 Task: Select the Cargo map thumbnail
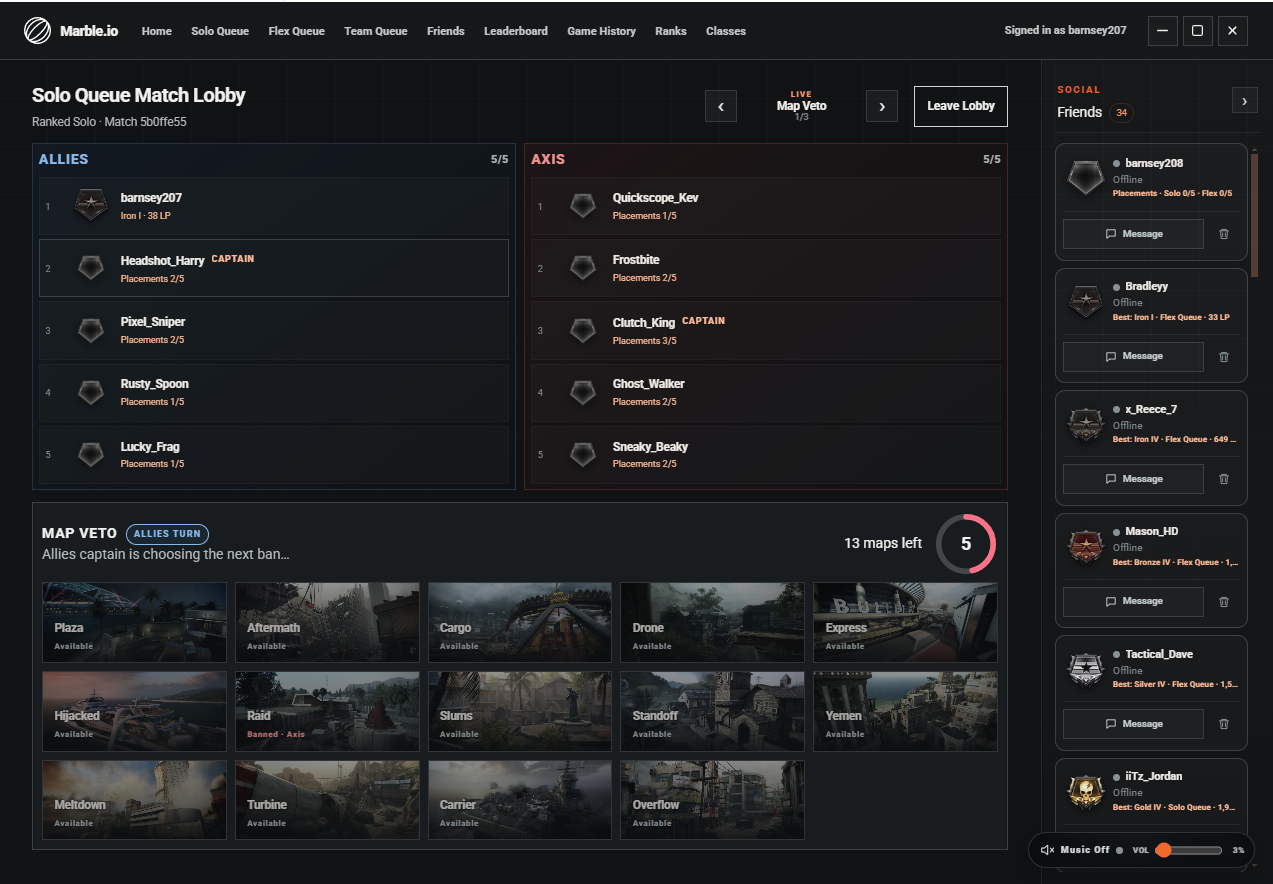(520, 622)
